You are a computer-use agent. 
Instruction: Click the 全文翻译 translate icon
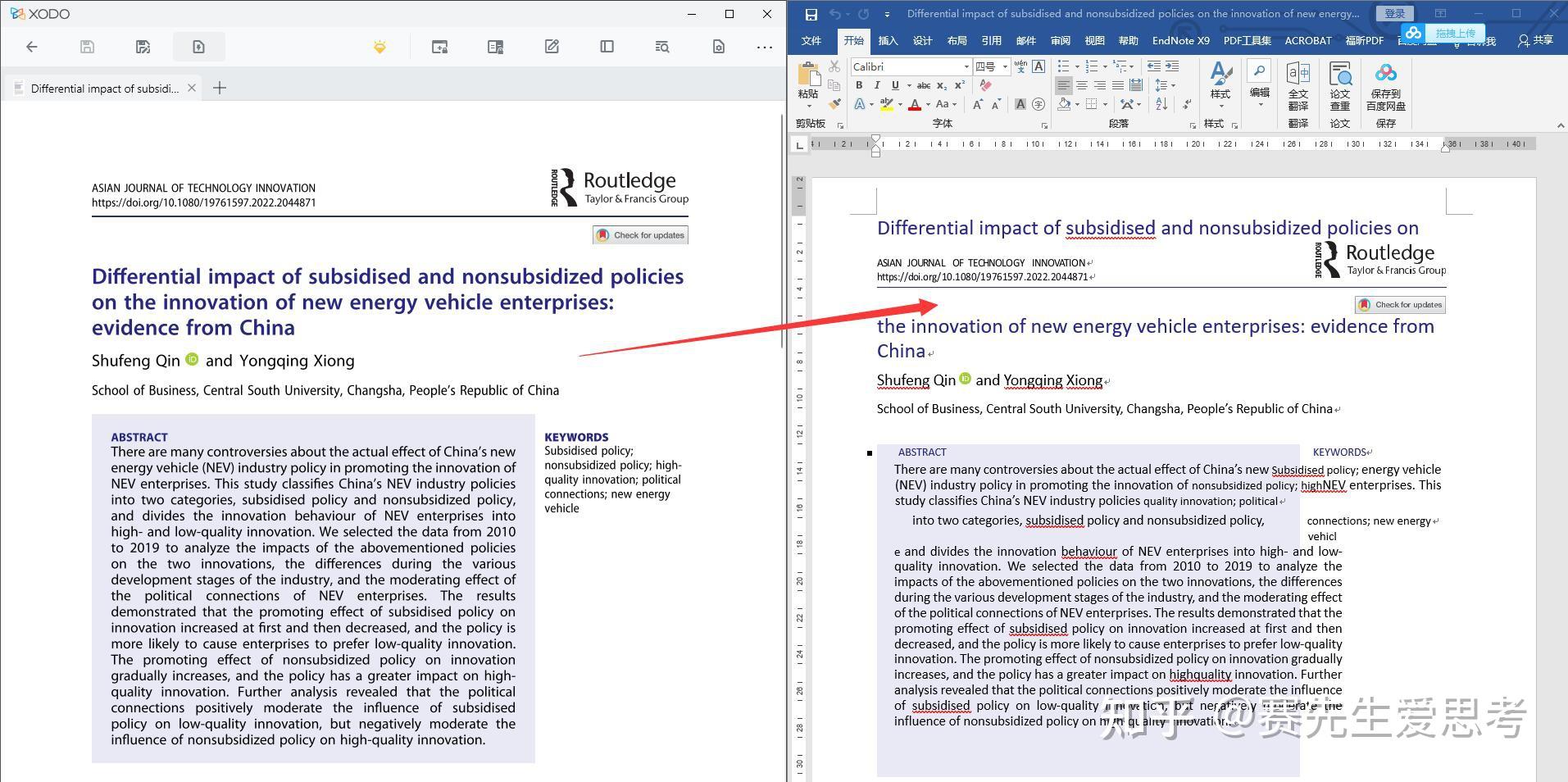point(1298,86)
